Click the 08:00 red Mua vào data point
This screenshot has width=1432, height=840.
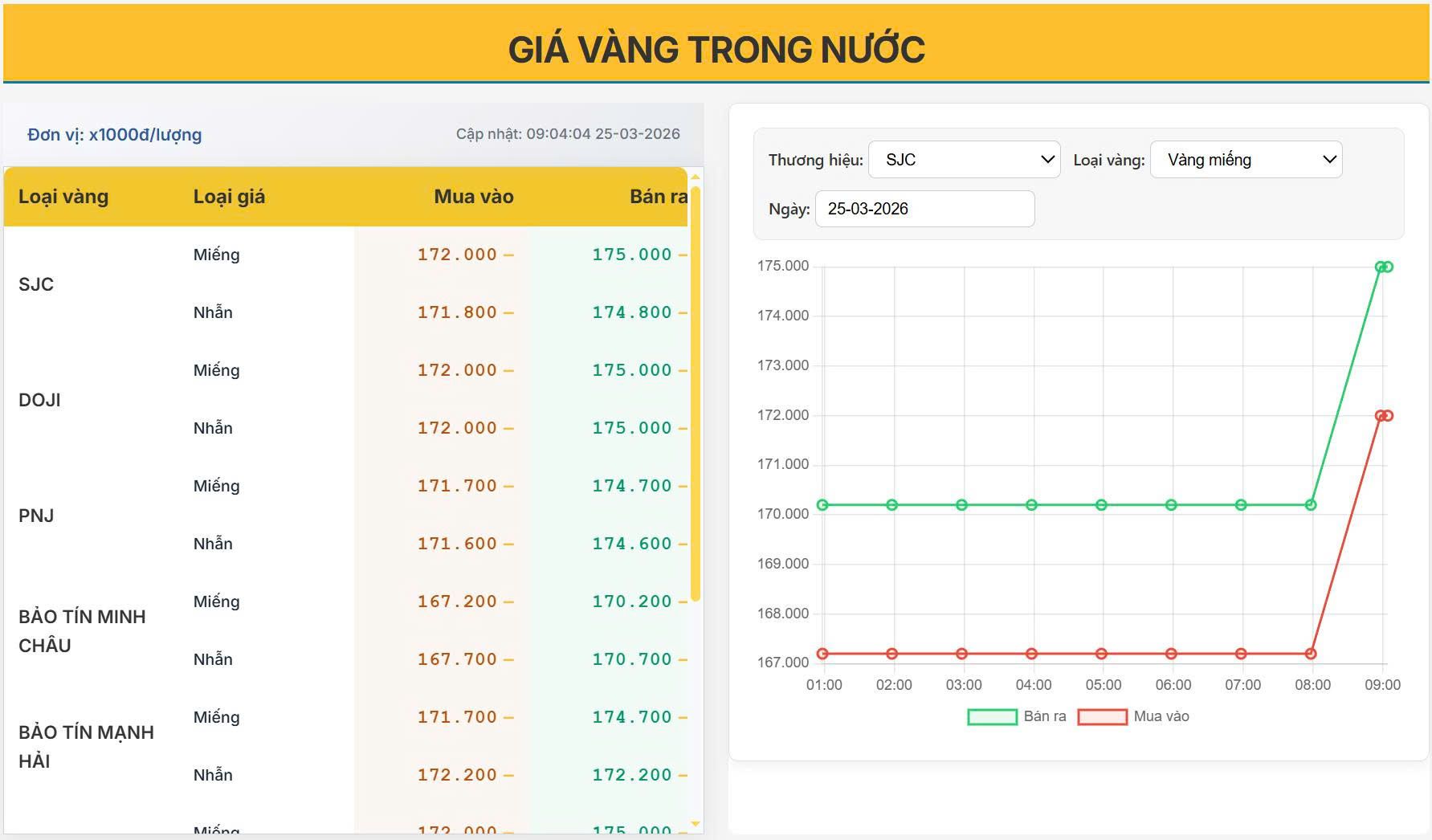[1311, 654]
